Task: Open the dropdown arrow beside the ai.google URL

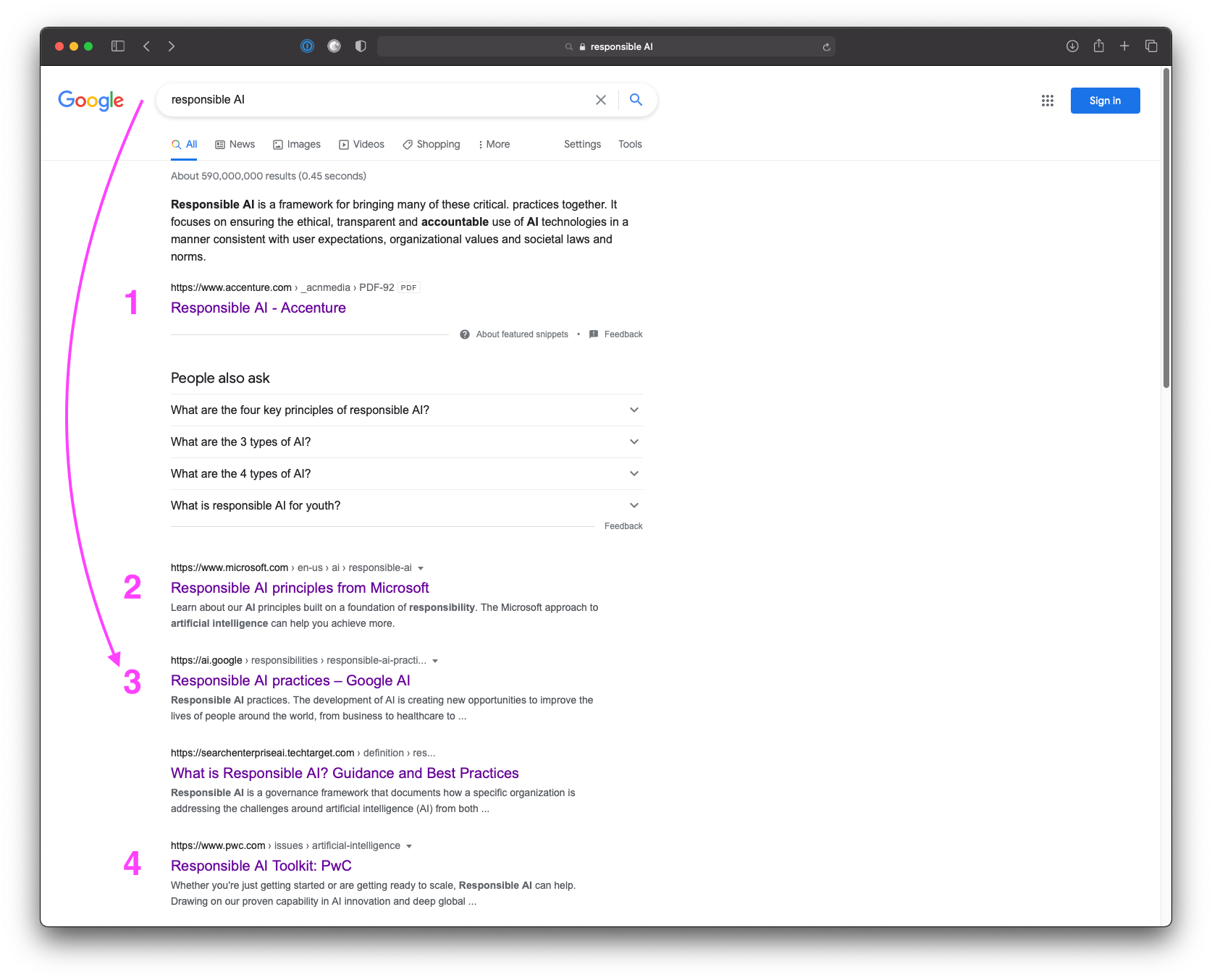Action: (x=435, y=661)
